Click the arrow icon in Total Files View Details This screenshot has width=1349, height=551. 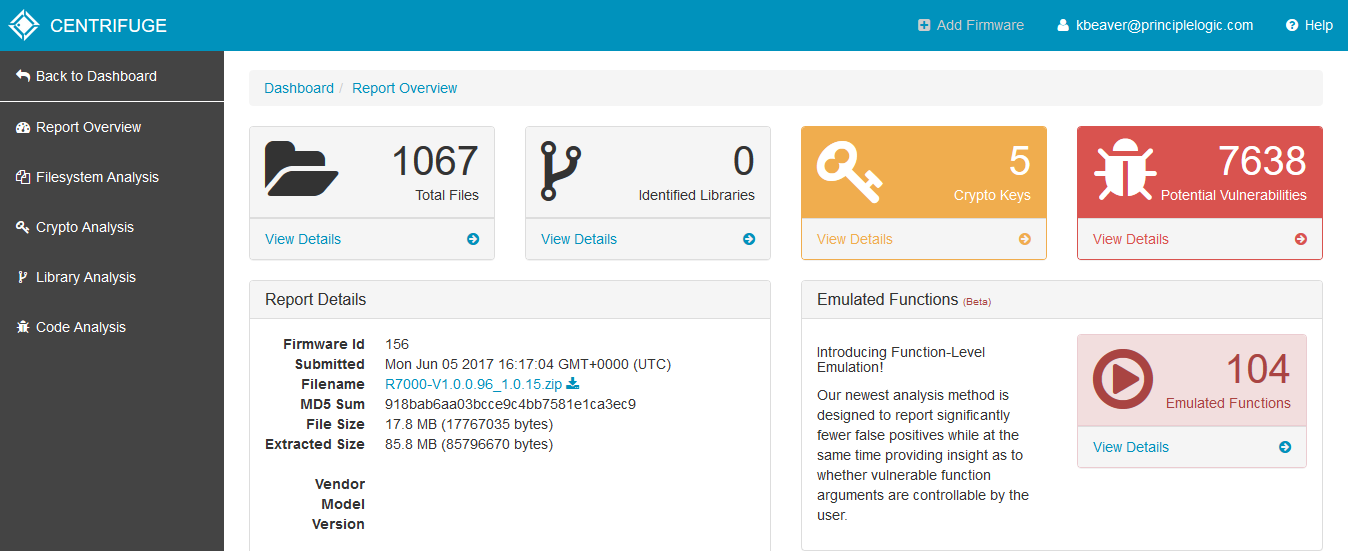[472, 239]
